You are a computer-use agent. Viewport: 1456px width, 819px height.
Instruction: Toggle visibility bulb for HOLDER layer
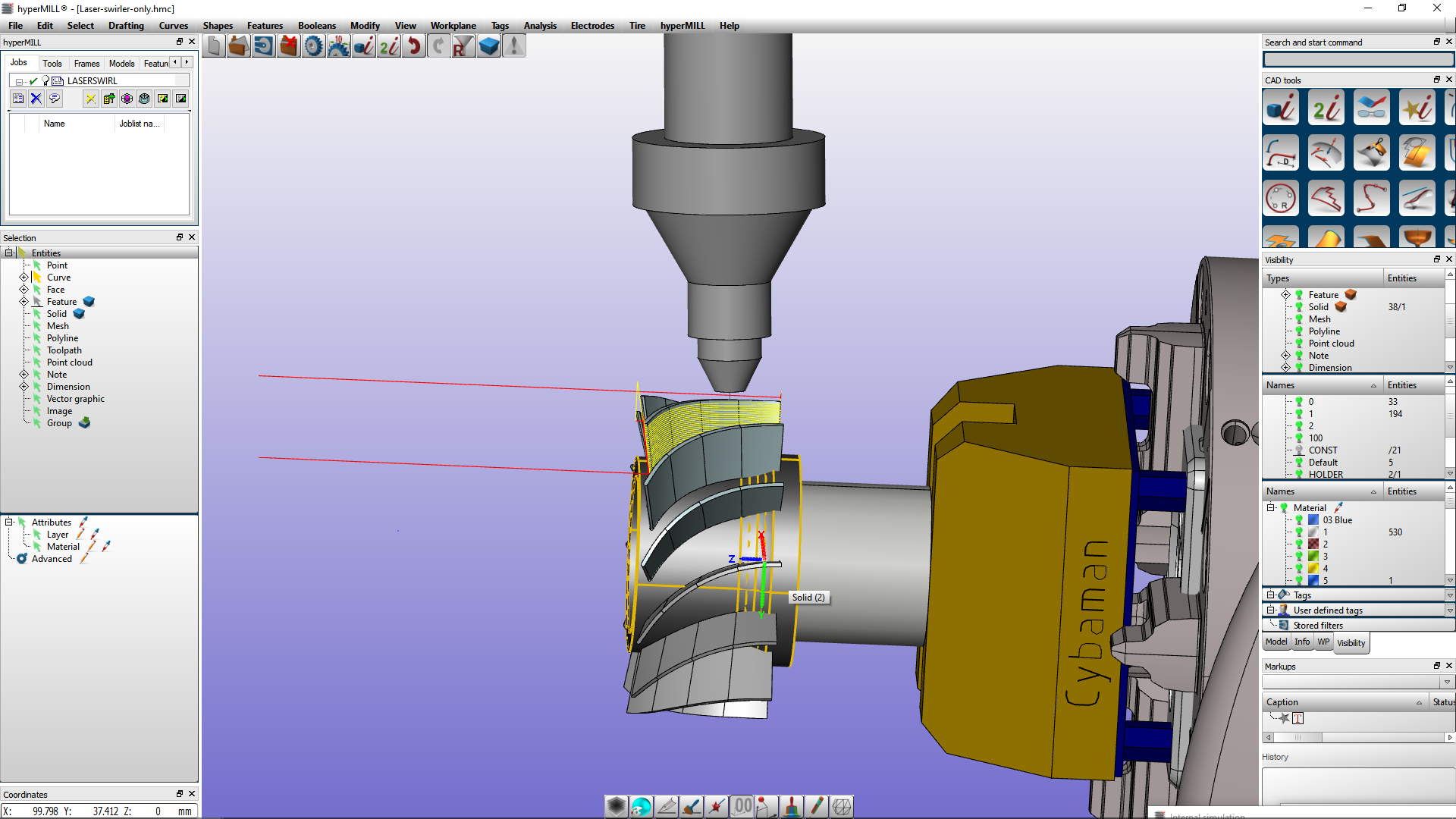coord(1299,475)
